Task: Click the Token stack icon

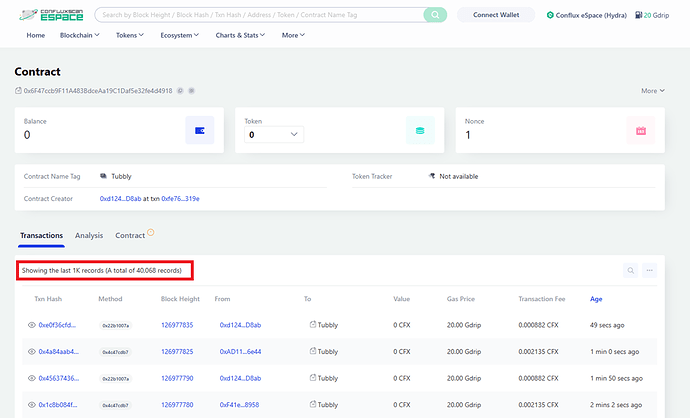Action: (420, 130)
